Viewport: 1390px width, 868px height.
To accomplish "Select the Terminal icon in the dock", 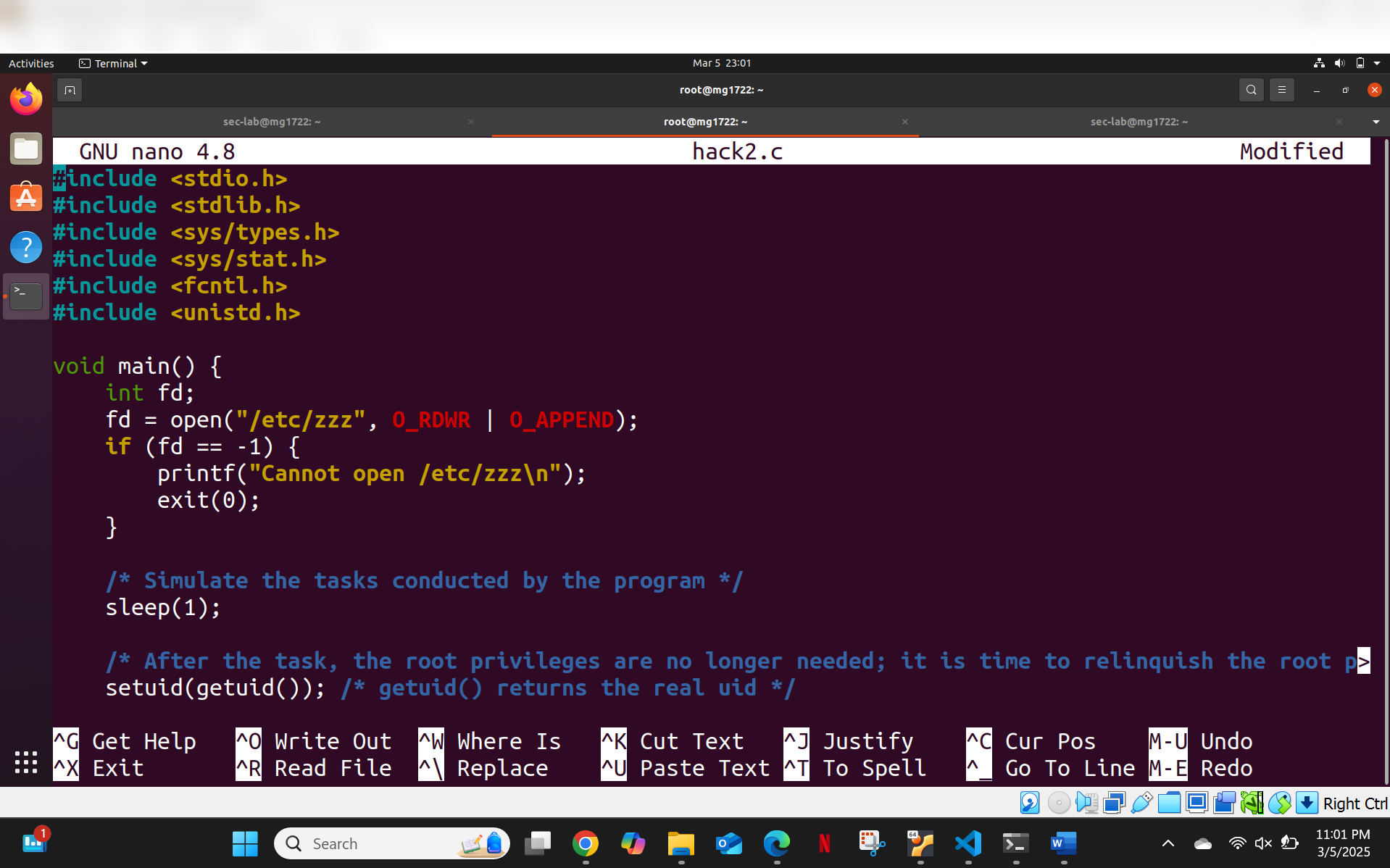I will [x=26, y=296].
